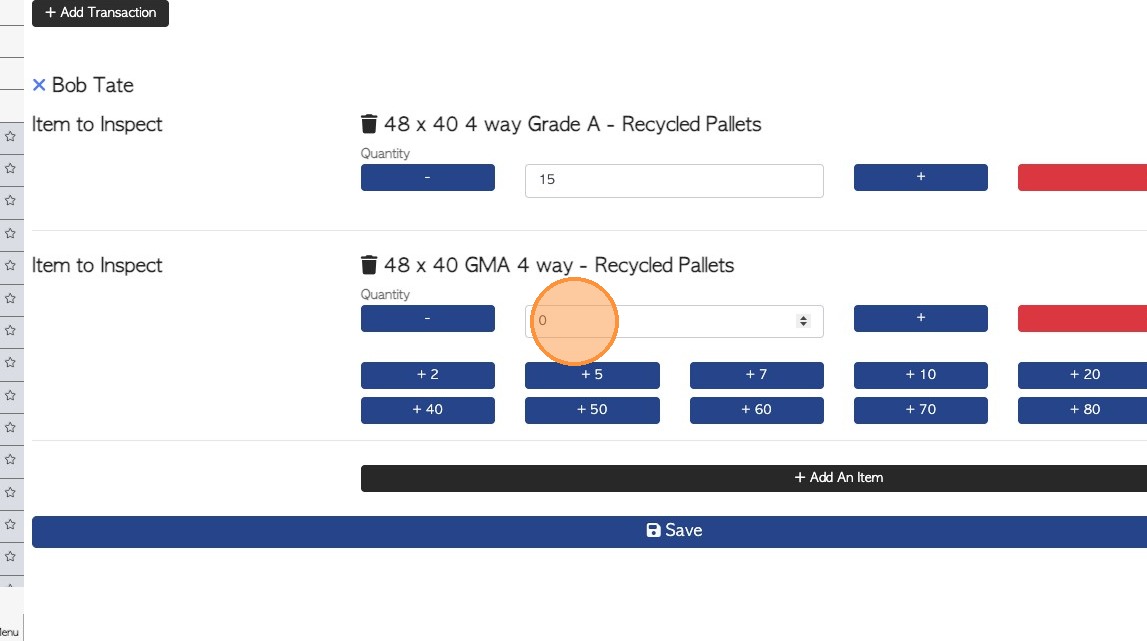Image resolution: width=1147 pixels, height=641 pixels.
Task: Decrease quantity for Grade A pallets
Action: click(427, 177)
